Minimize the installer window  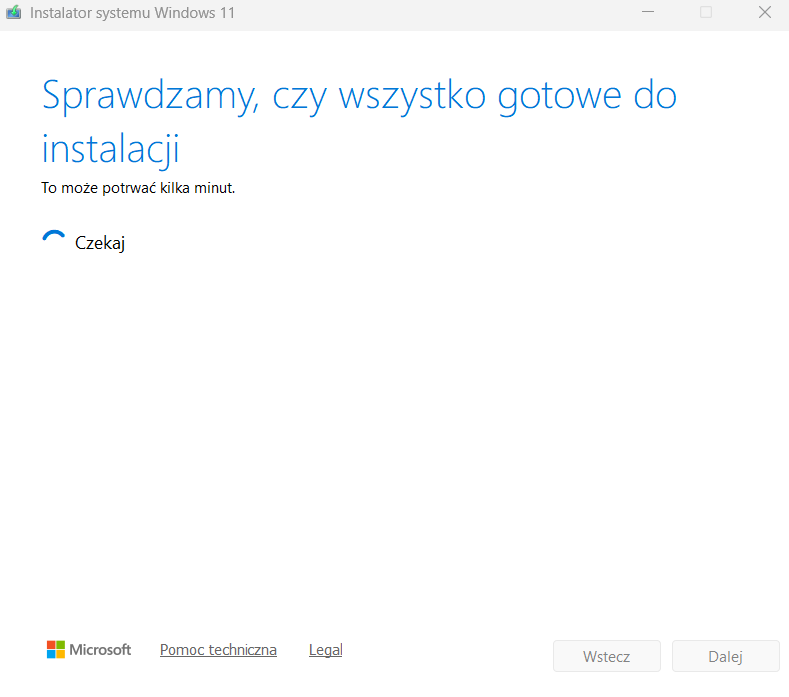coord(648,12)
